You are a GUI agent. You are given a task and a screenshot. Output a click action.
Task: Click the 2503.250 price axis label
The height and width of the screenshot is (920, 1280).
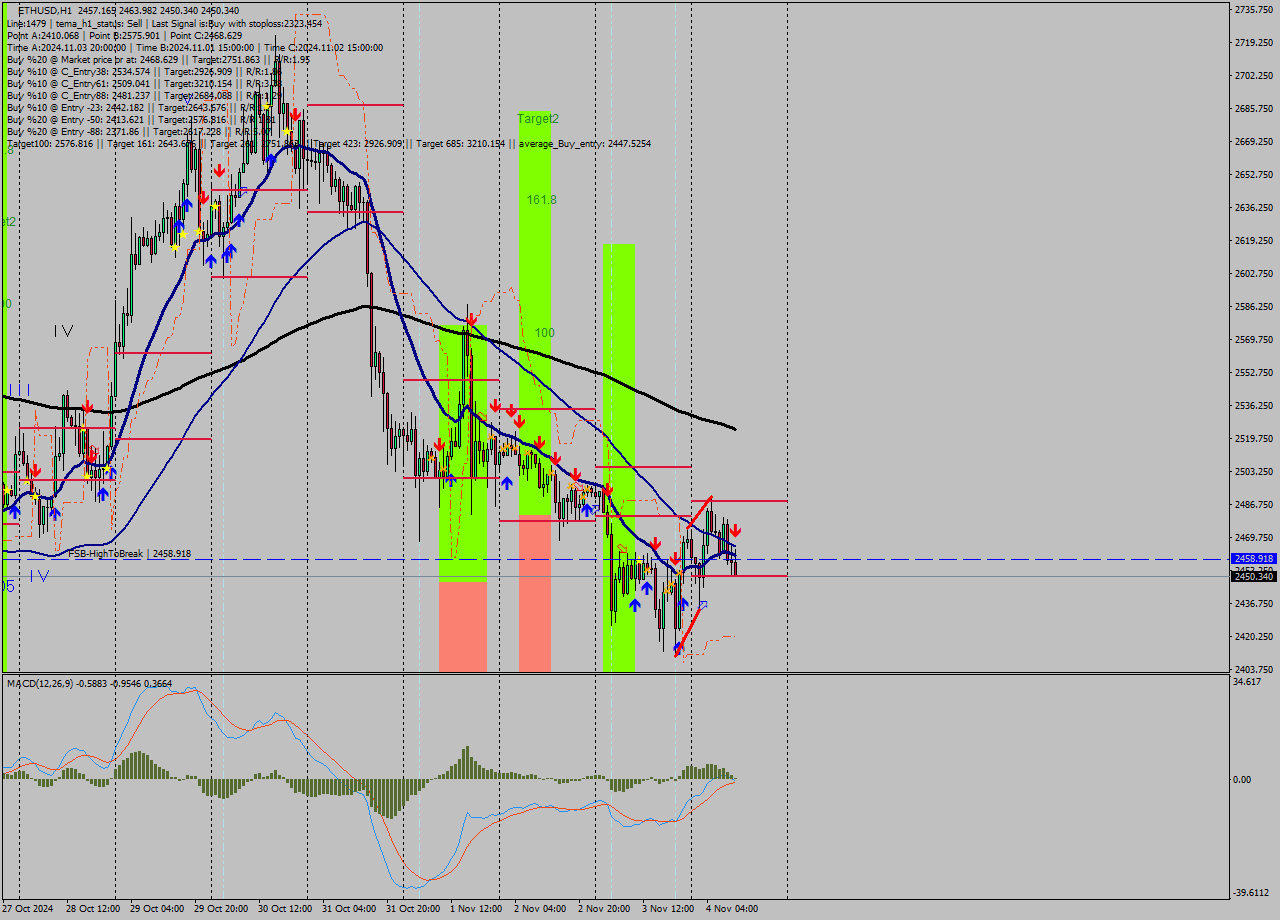click(1253, 471)
